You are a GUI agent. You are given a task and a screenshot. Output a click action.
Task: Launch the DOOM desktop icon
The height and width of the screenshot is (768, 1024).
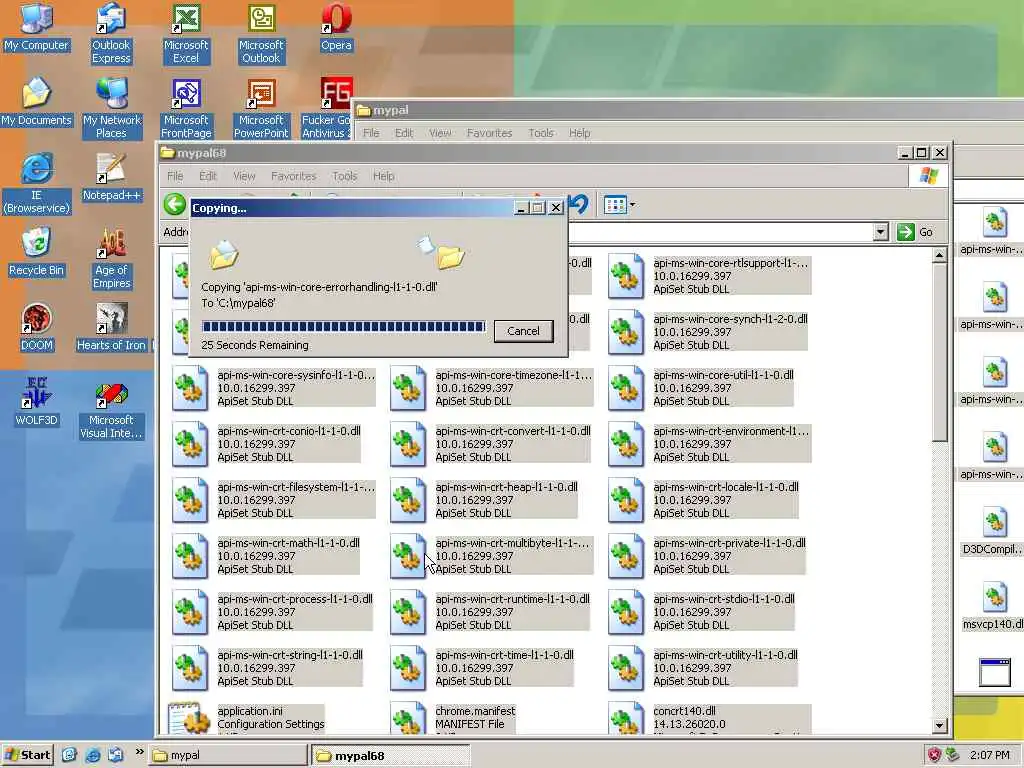click(x=36, y=328)
